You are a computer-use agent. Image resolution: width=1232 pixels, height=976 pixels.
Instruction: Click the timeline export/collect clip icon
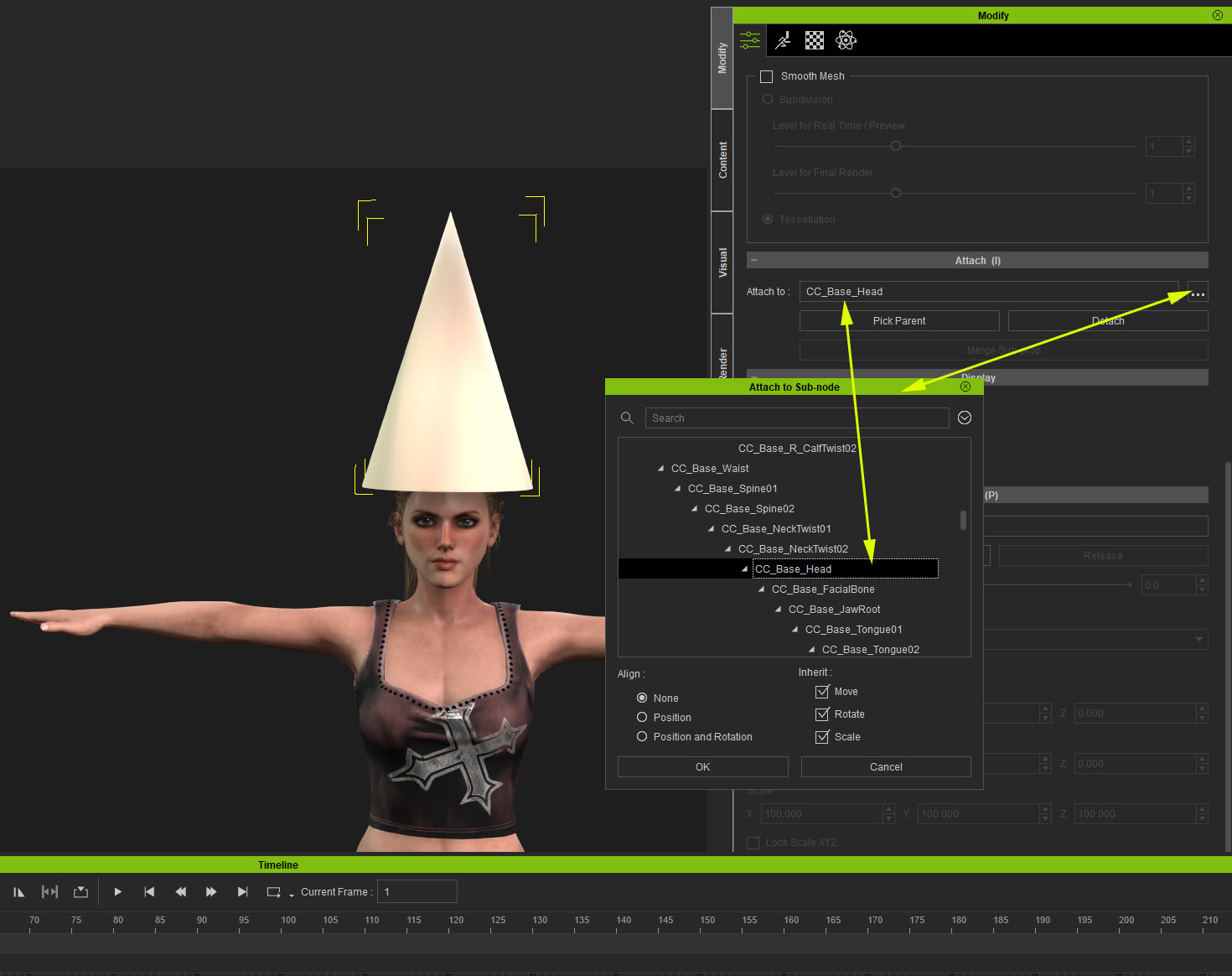[x=81, y=892]
